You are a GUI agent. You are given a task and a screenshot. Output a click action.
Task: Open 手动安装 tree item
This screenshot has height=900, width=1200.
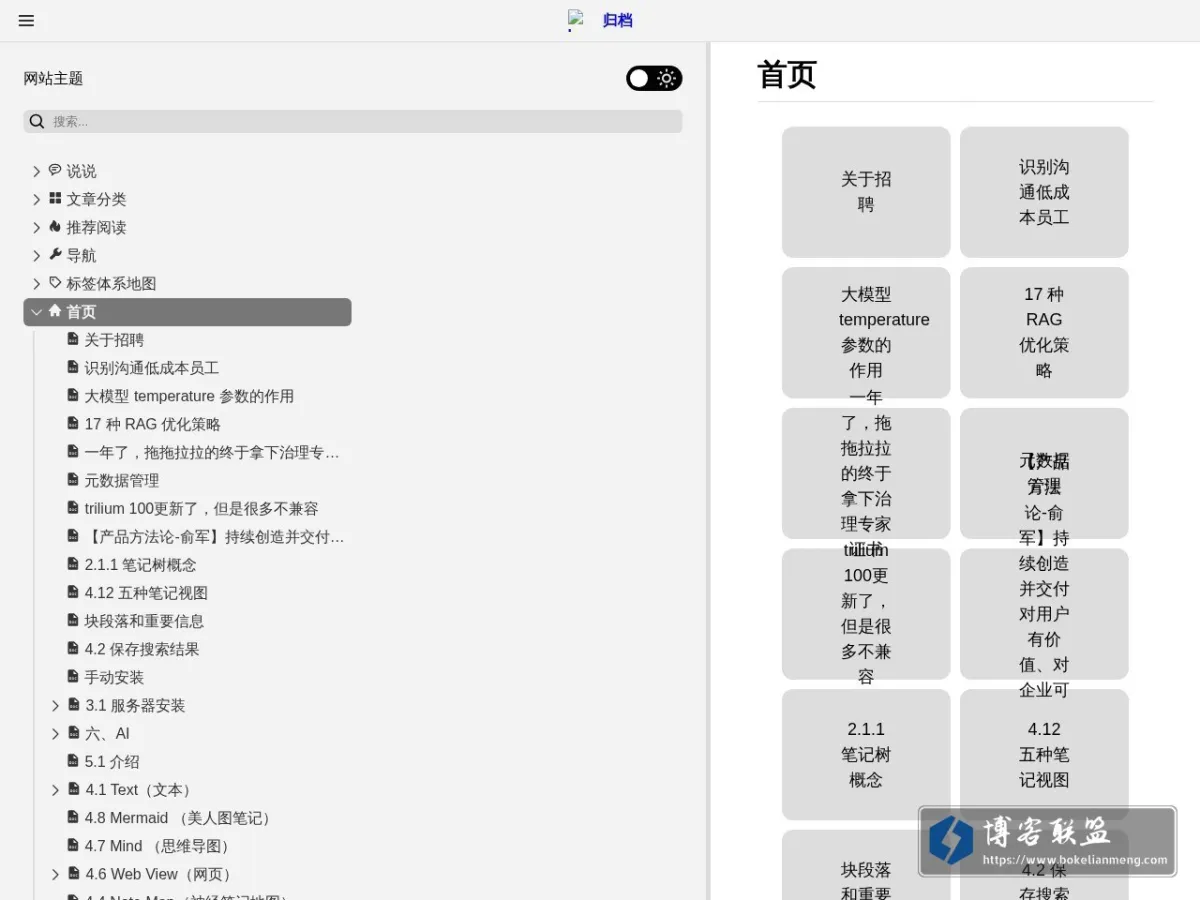pyautogui.click(x=114, y=677)
